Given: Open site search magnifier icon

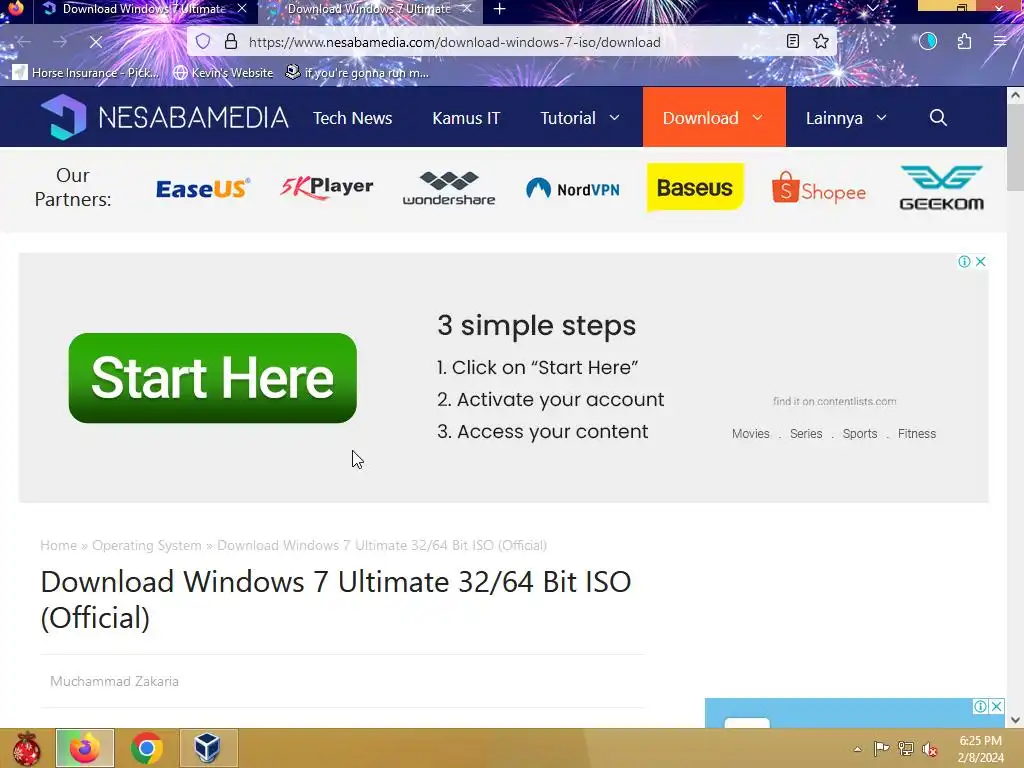Looking at the screenshot, I should pyautogui.click(x=938, y=118).
